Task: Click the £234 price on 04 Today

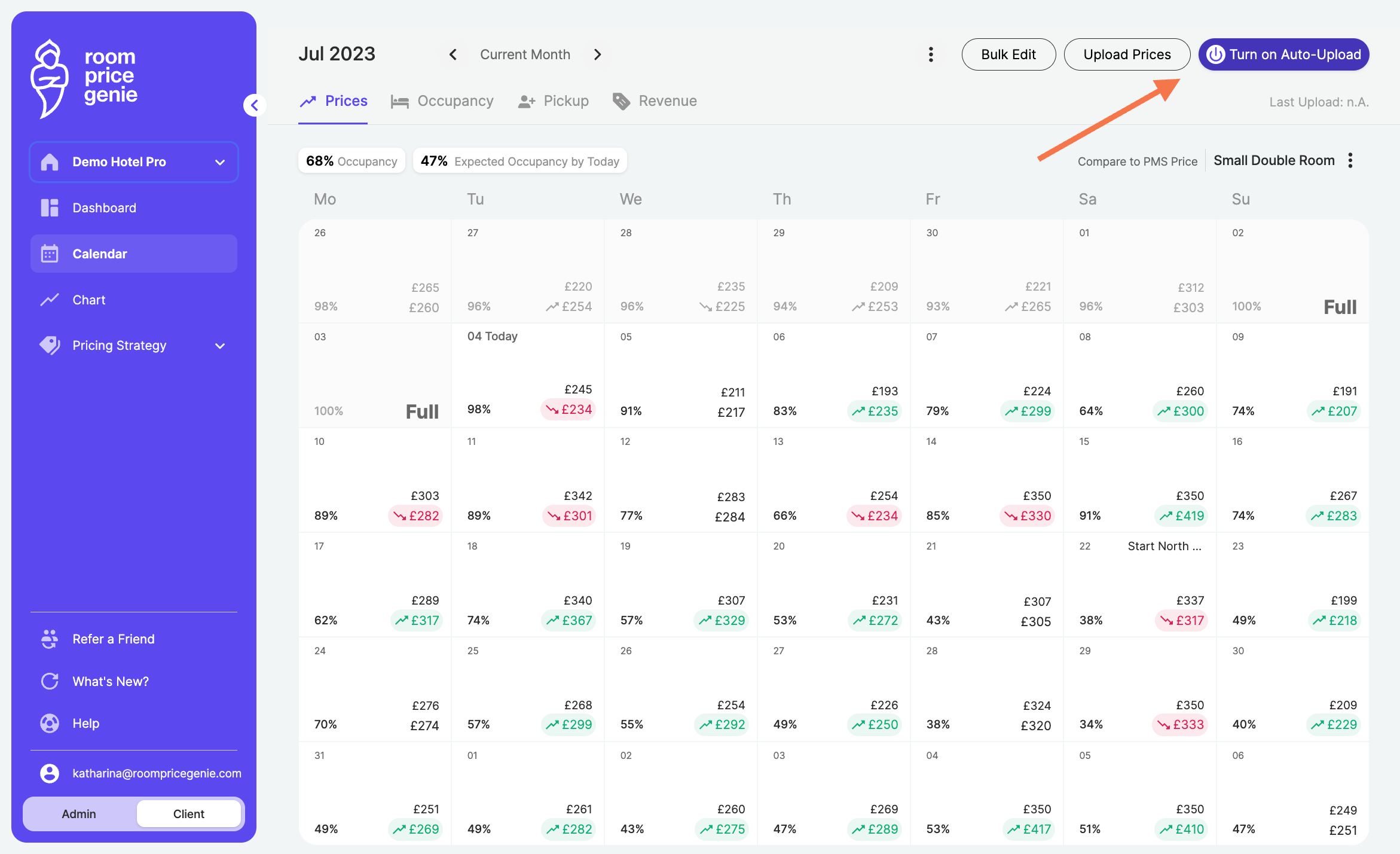Action: click(568, 410)
